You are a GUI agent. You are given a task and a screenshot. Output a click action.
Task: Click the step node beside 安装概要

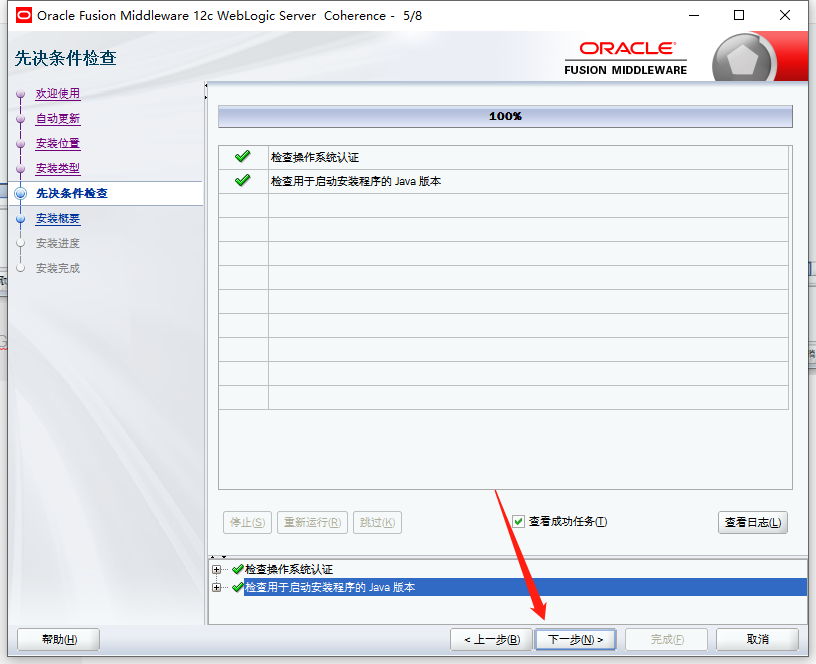click(x=19, y=218)
